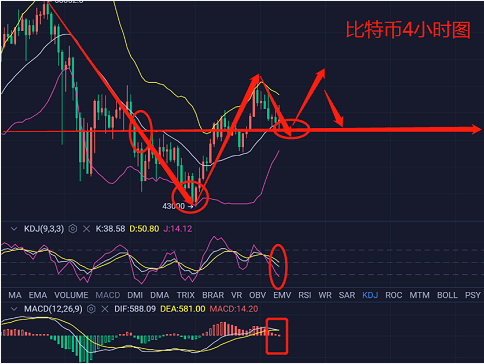Select the TRIX indicator
Screen dimensions: 484x364
[x=186, y=295]
